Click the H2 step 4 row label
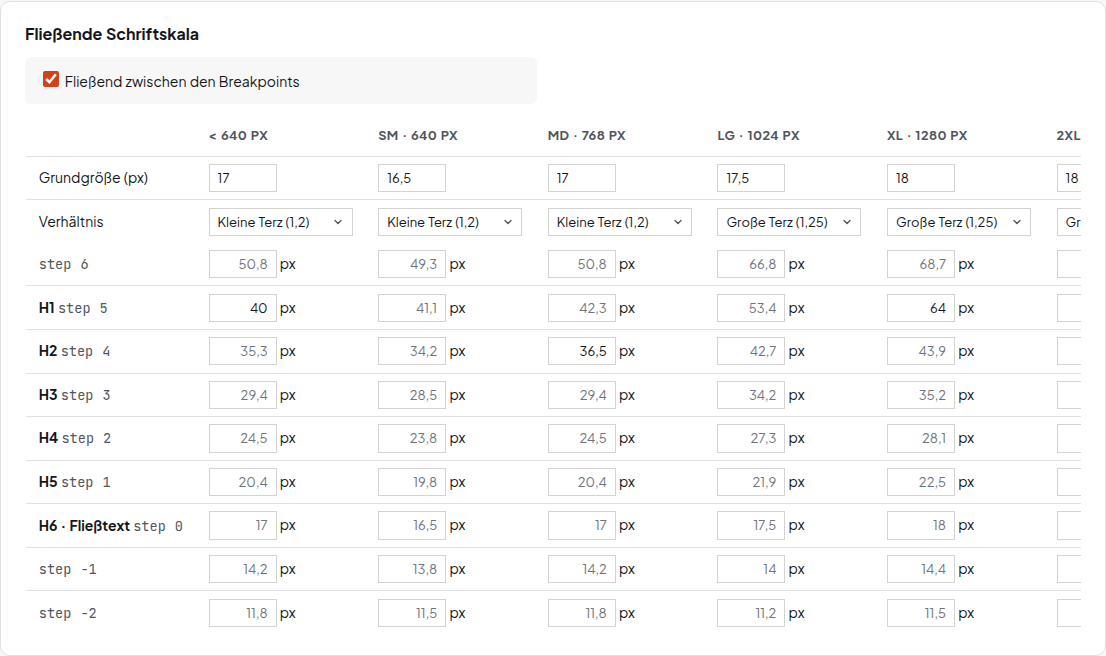This screenshot has width=1106, height=656. tap(75, 351)
